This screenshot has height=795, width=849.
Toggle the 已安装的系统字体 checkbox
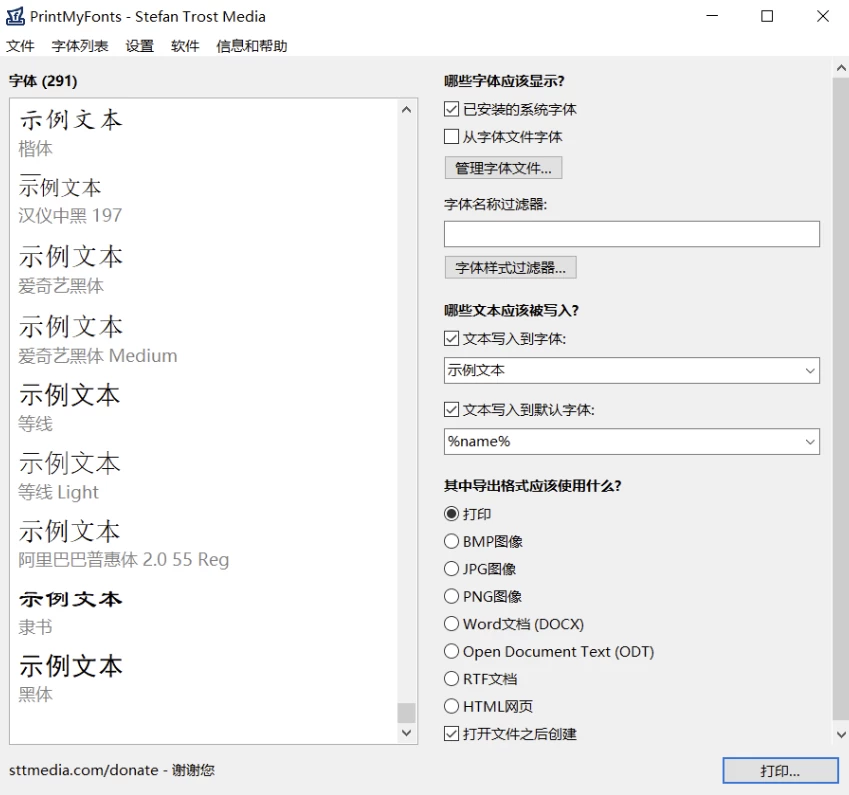coord(452,109)
